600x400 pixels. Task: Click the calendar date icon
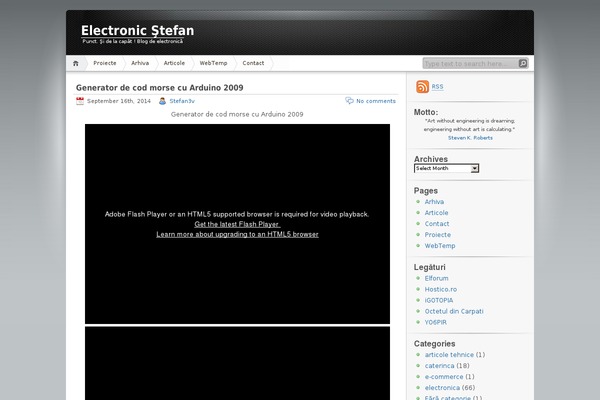[80, 101]
